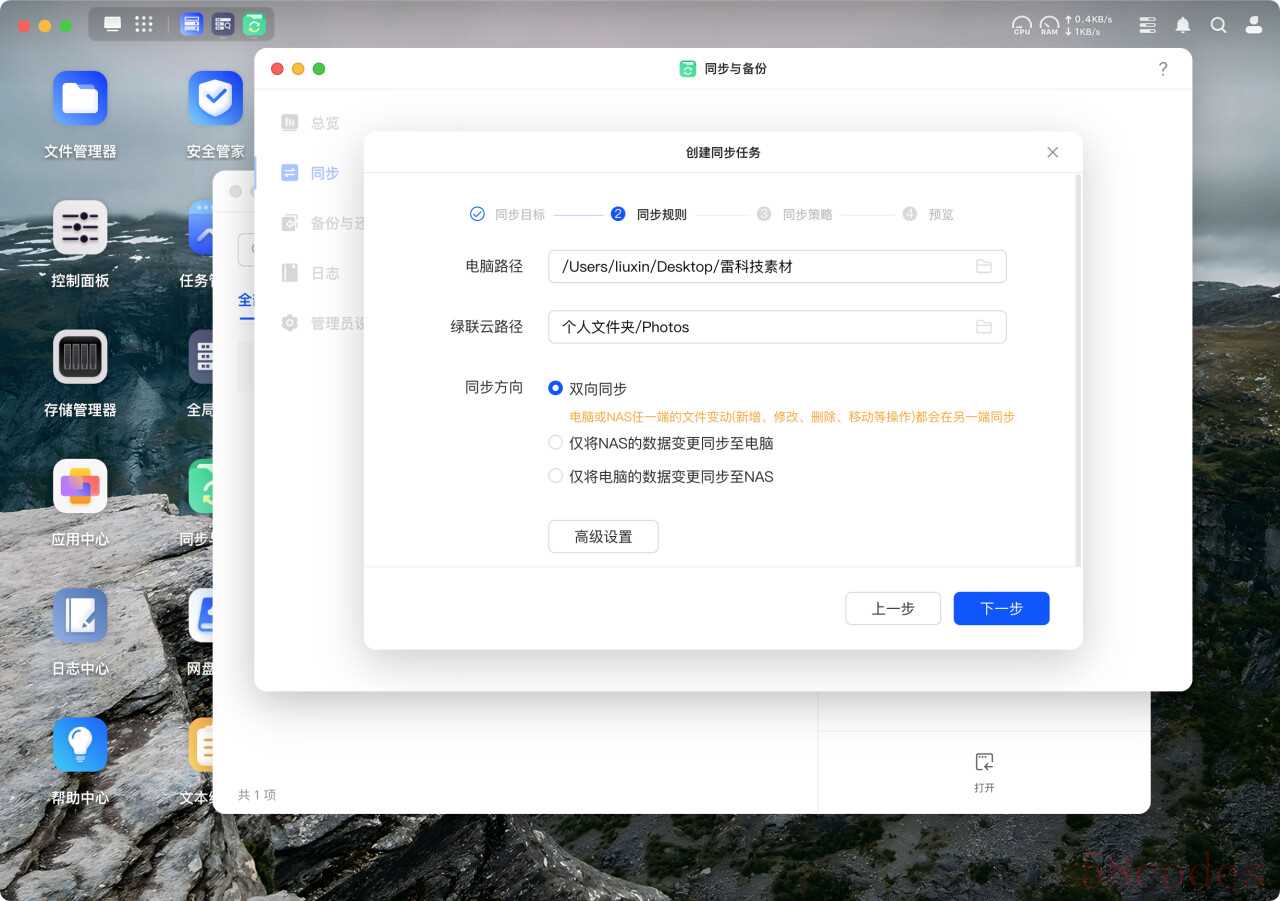Viewport: 1280px width, 901px height.
Task: Open 日志中心 on the desktop
Action: click(x=80, y=616)
